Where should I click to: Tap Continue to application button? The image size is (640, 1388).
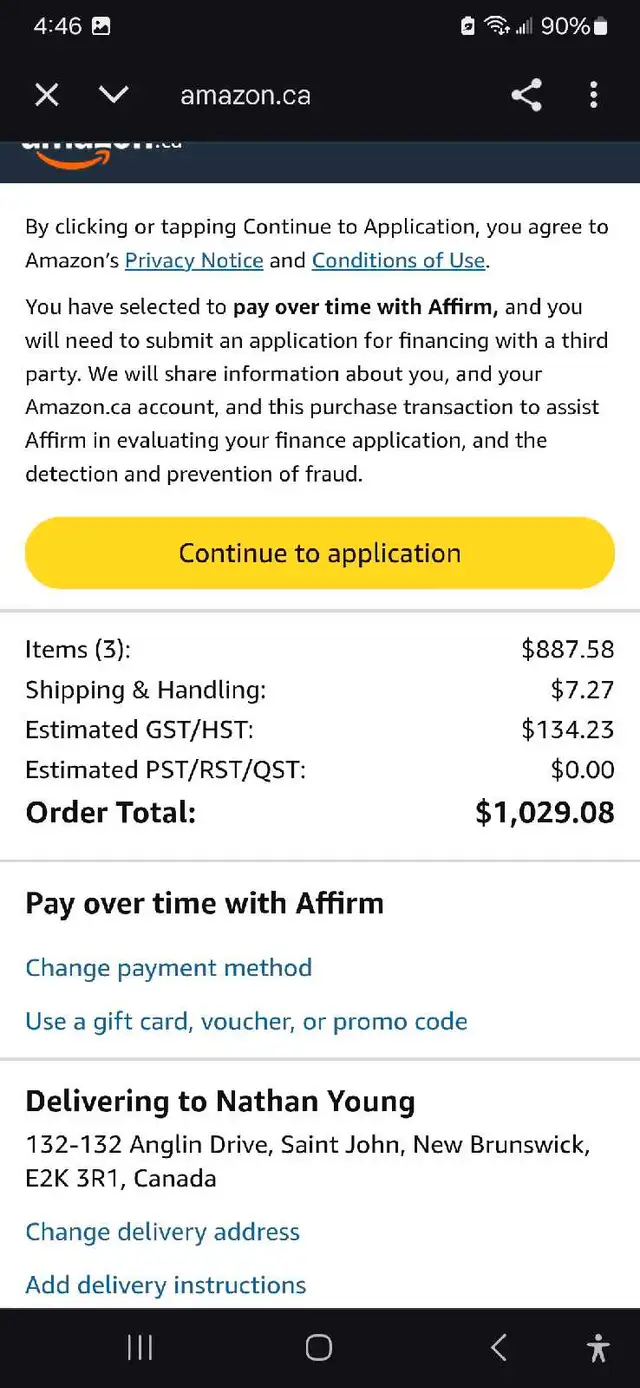click(320, 553)
